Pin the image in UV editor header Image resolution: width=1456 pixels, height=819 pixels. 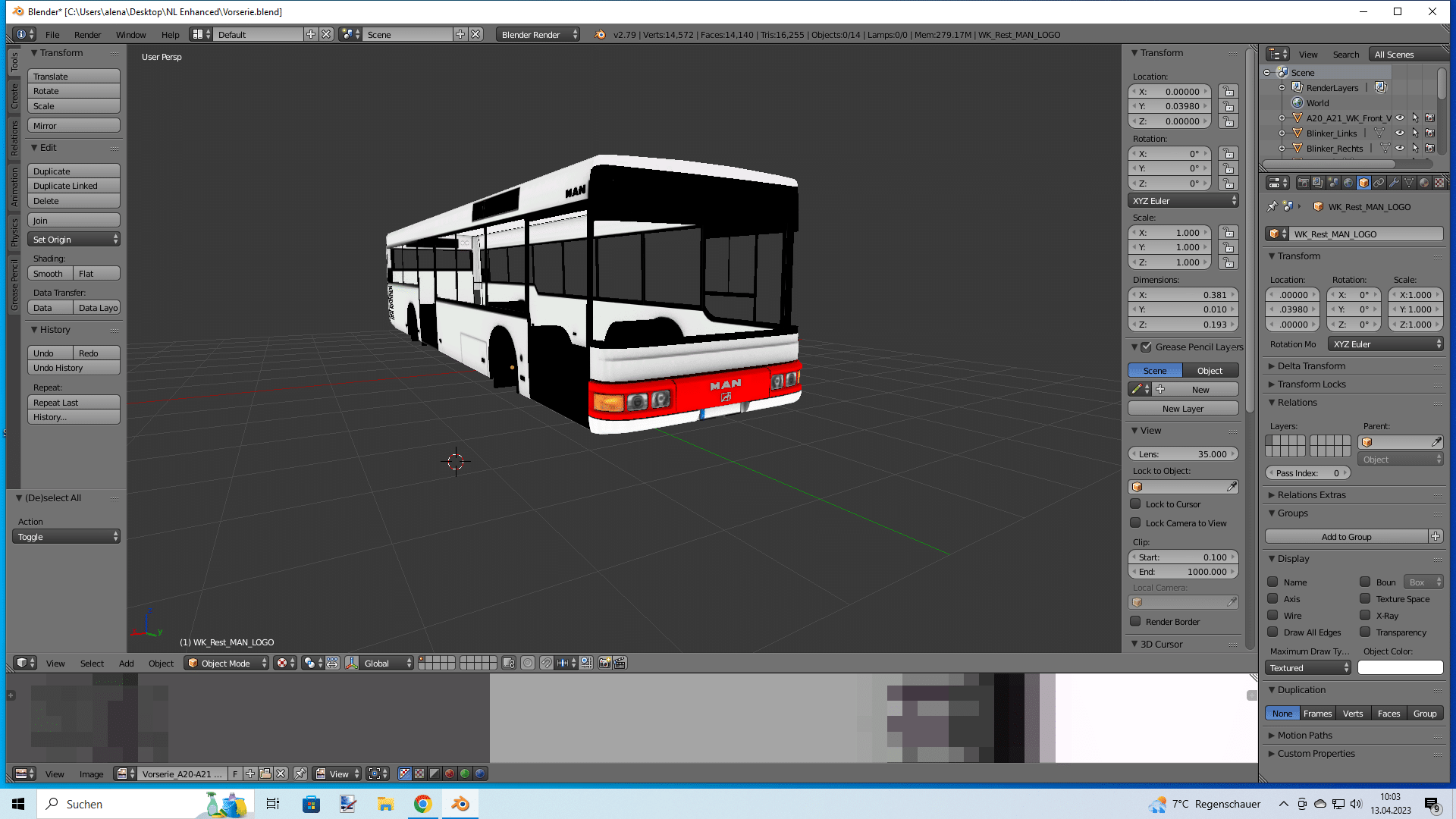pos(300,773)
